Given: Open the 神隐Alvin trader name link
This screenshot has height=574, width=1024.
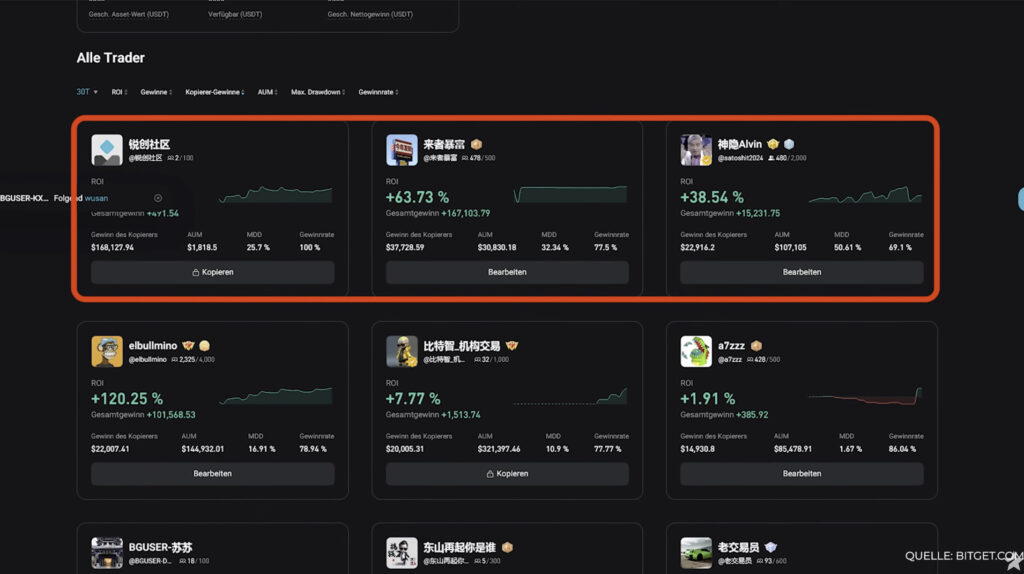Looking at the screenshot, I should [739, 144].
